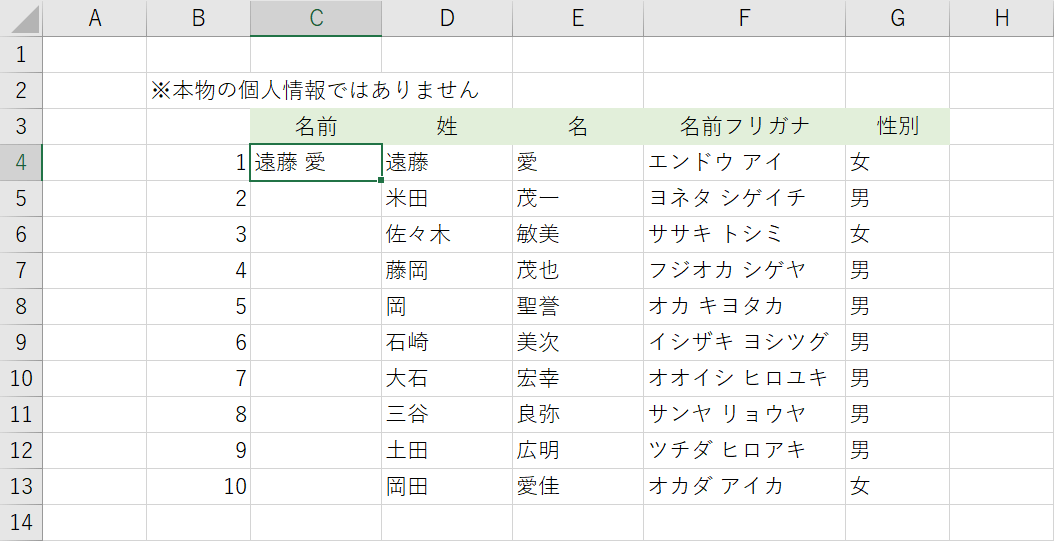Select row 2 header
Image resolution: width=1054 pixels, height=541 pixels.
21,90
